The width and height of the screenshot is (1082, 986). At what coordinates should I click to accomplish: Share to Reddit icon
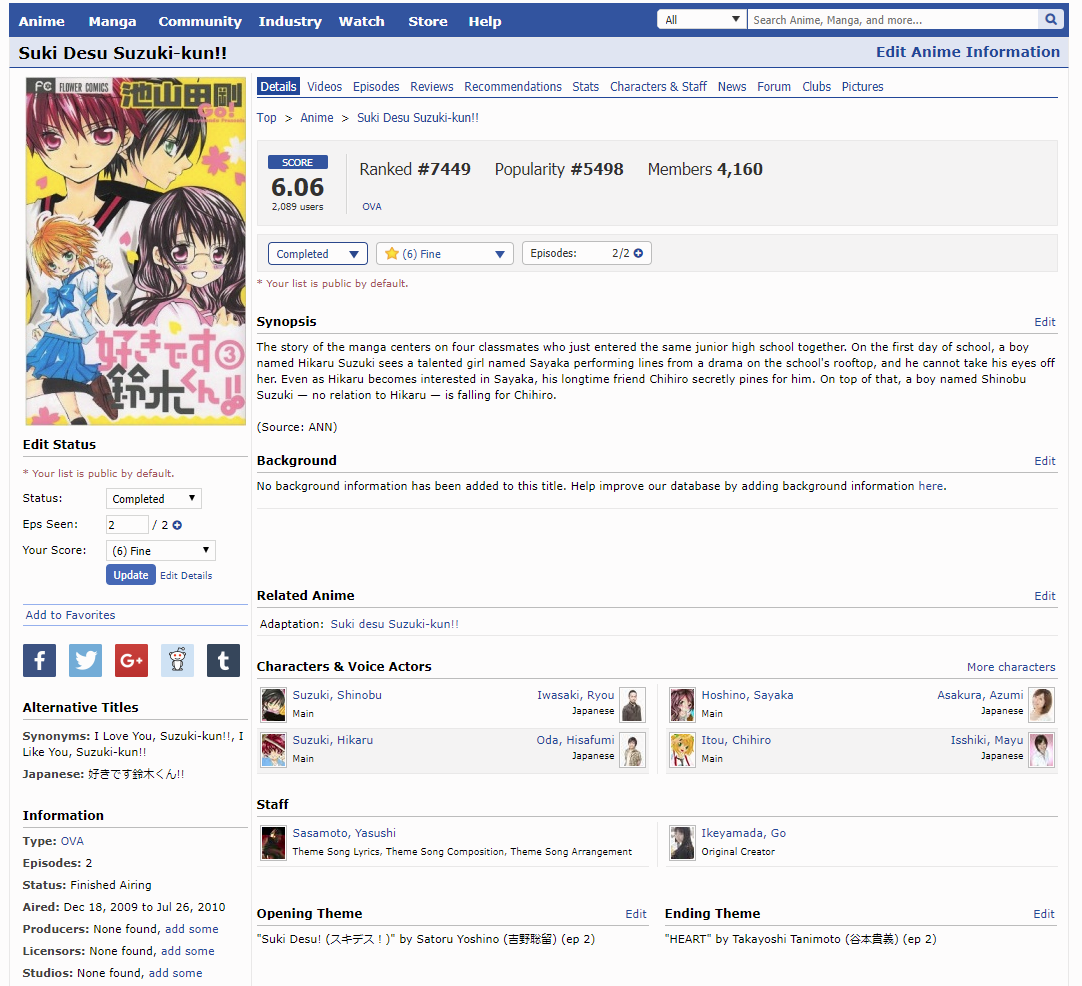[177, 660]
